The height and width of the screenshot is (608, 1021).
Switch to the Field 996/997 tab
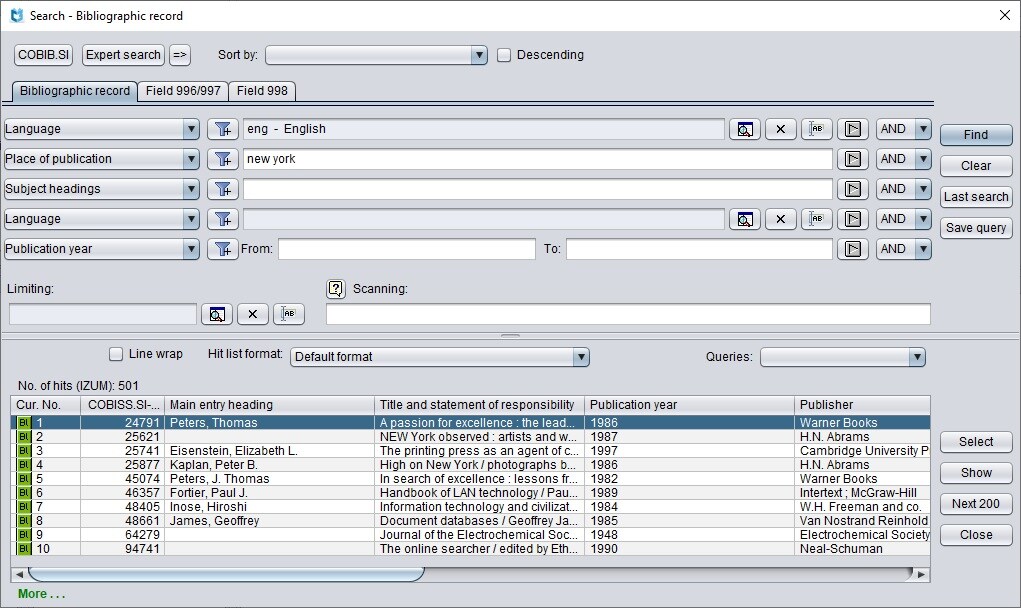click(x=183, y=91)
